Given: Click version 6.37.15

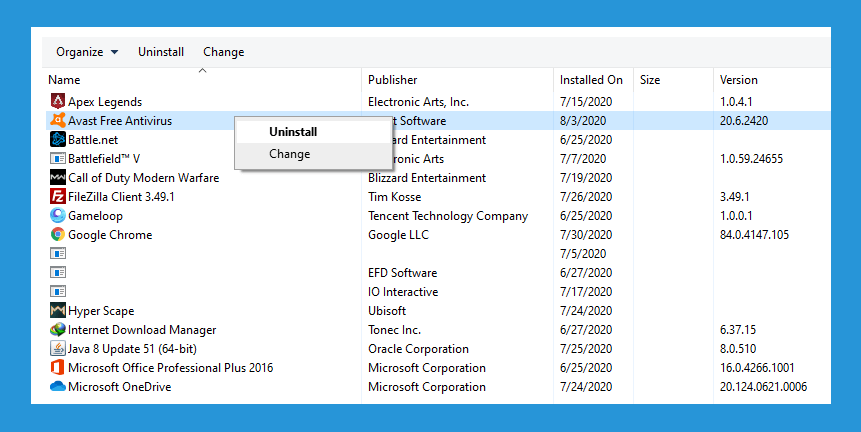Looking at the screenshot, I should pyautogui.click(x=737, y=330).
